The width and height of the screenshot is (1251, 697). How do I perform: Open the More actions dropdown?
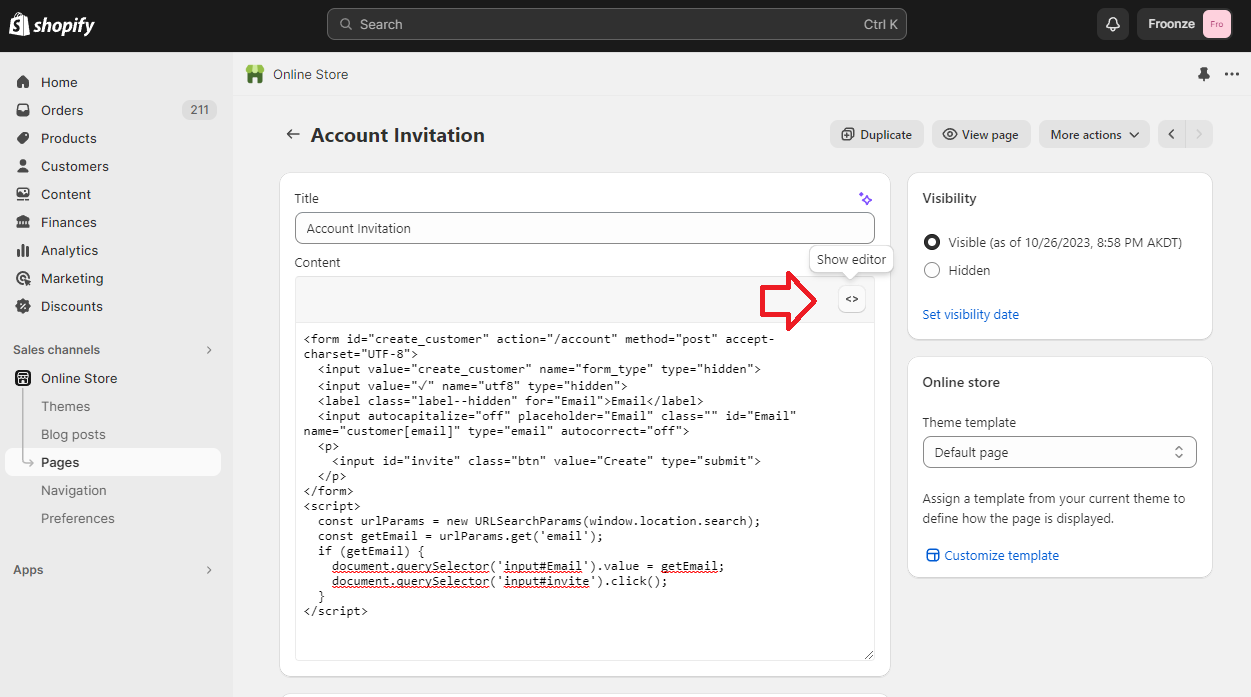click(x=1095, y=134)
